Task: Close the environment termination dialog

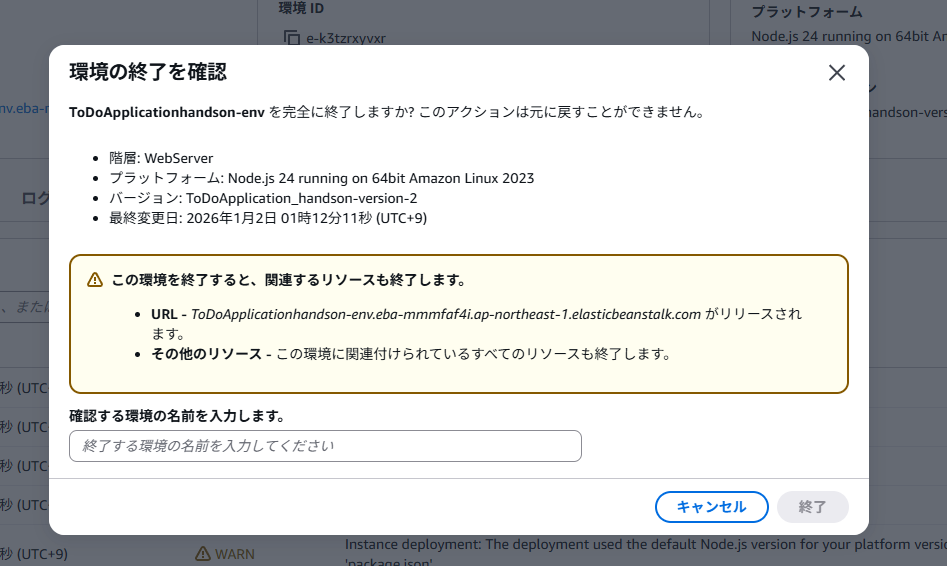Action: point(836,72)
